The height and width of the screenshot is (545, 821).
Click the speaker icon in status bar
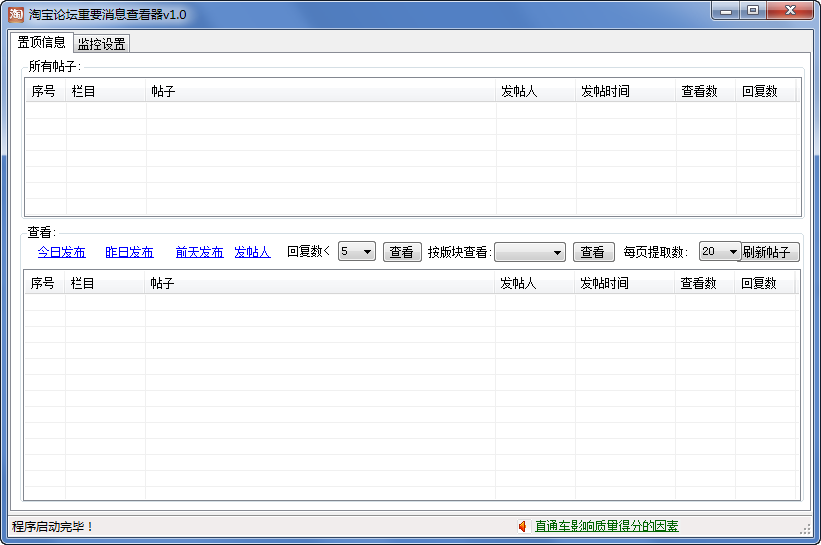[x=522, y=526]
